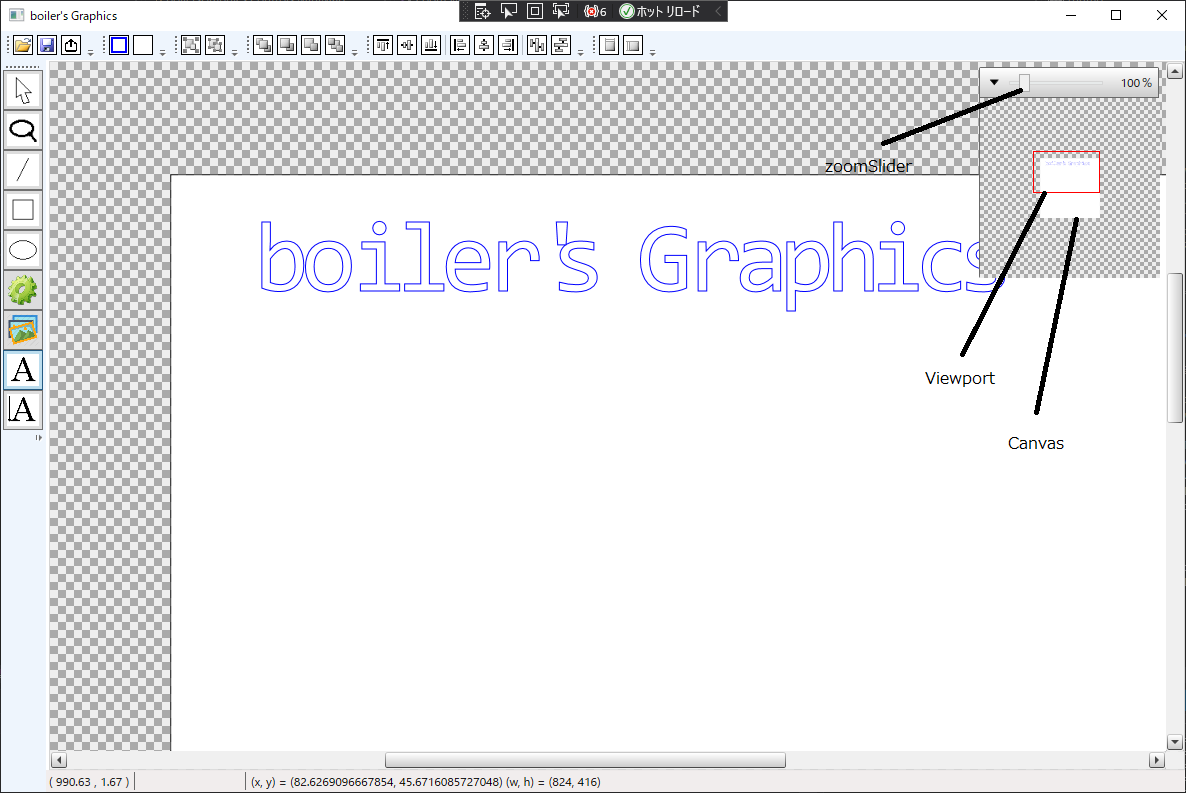Toggle the horizontal text tool A
Screen dimensions: 1186x793
pyautogui.click(x=23, y=370)
